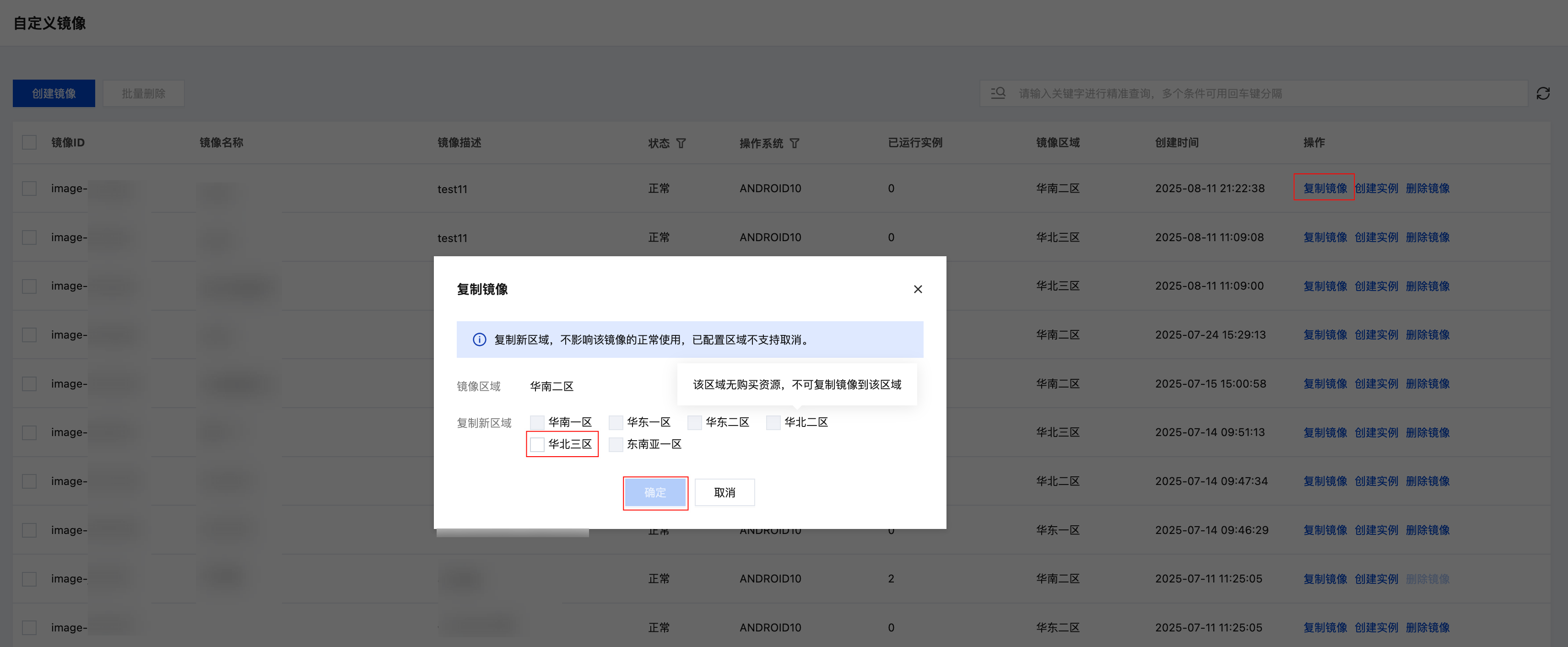Click 复制镜像 for row 2025-07-15 15:00:58
Viewport: 1568px width, 647px height.
[1325, 383]
